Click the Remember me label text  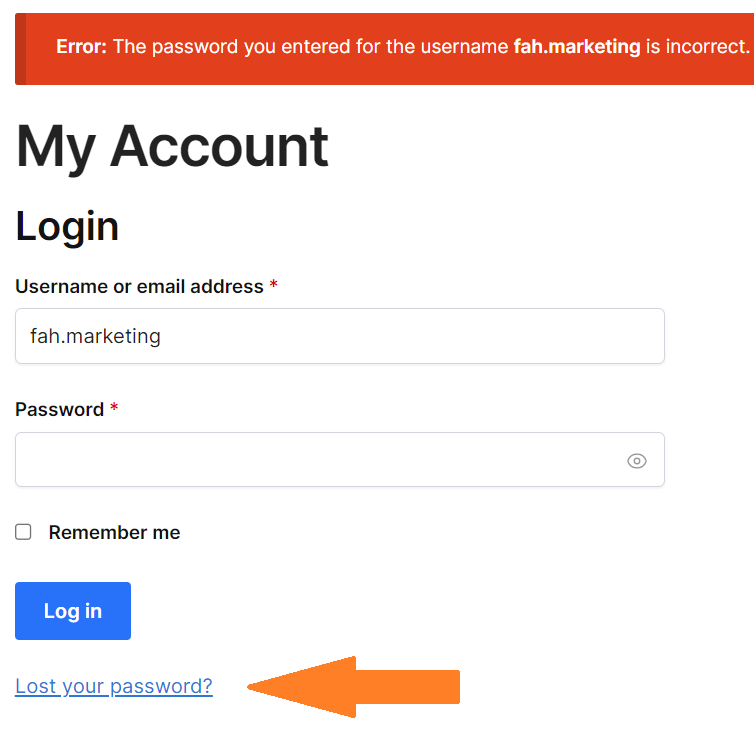[x=114, y=533]
